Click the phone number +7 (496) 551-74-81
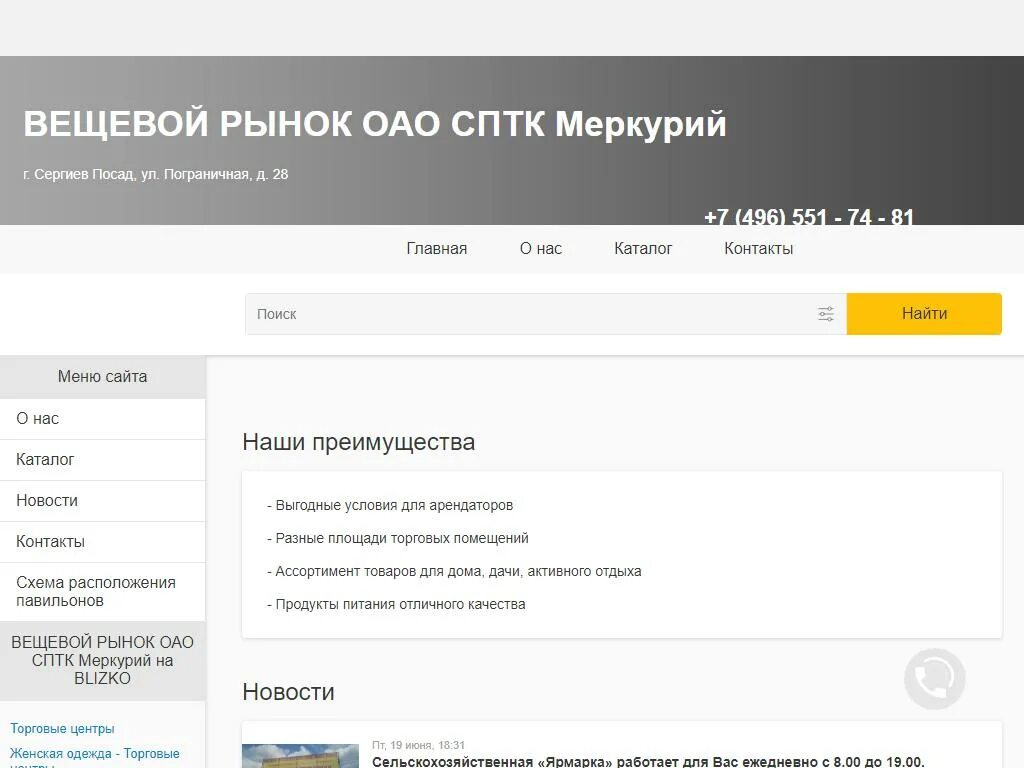 [x=809, y=216]
